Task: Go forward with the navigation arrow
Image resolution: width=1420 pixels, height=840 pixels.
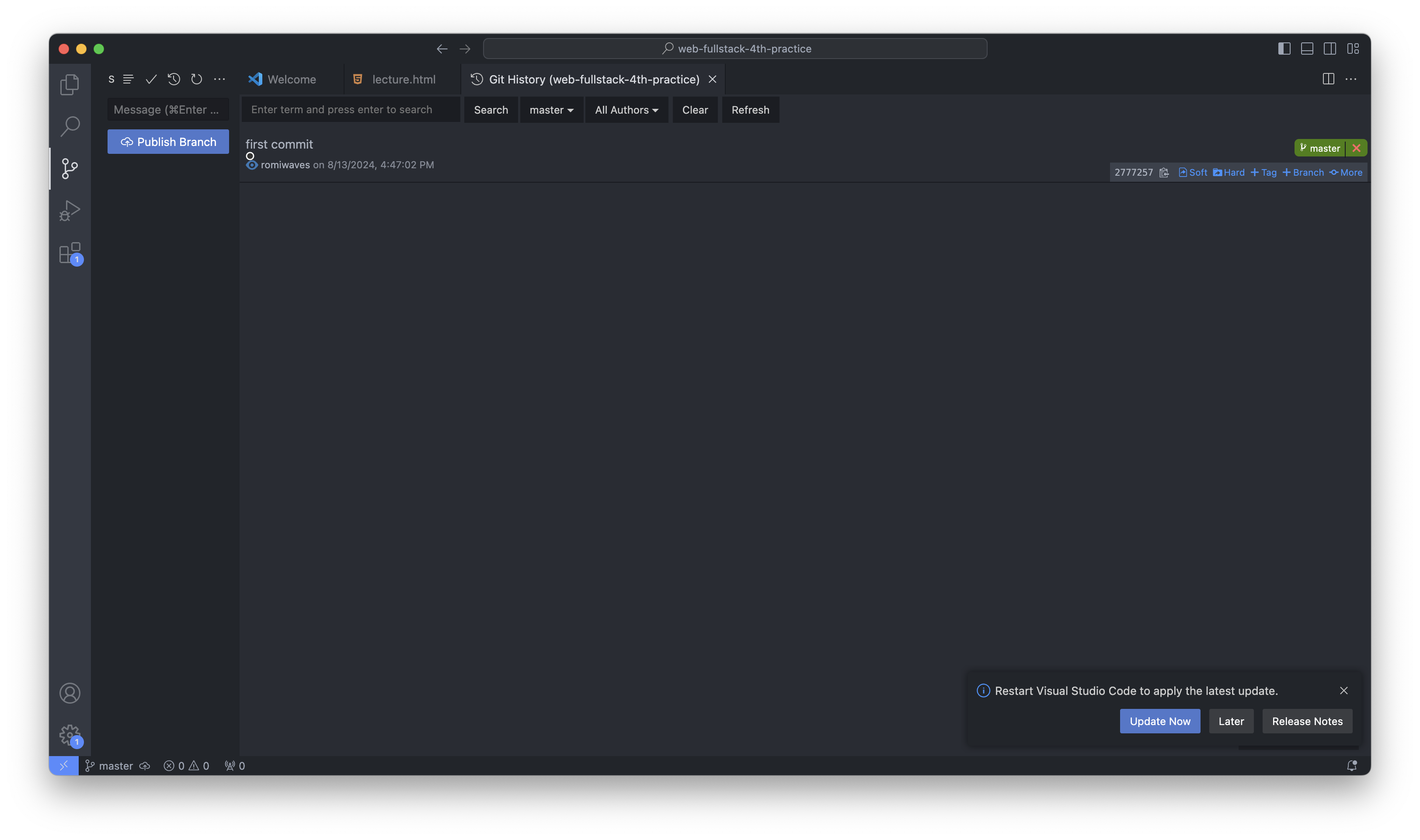Action: (x=465, y=49)
